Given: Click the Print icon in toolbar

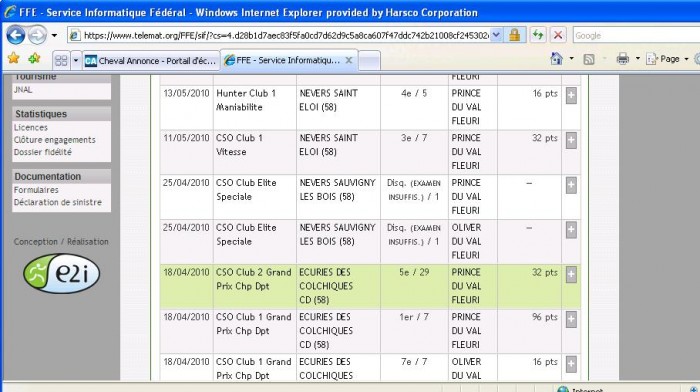Looking at the screenshot, I should tap(622, 58).
